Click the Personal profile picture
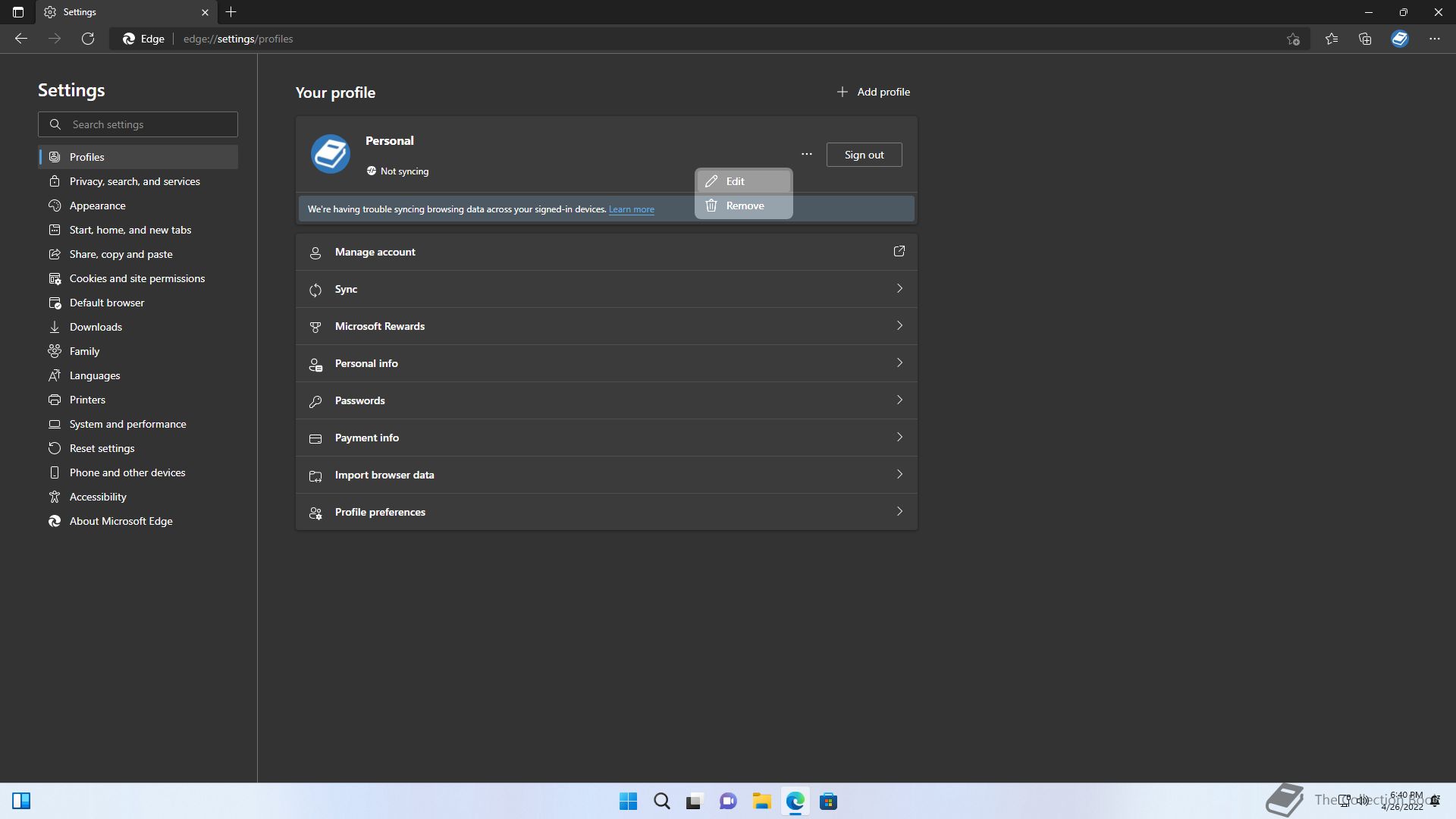The height and width of the screenshot is (819, 1456). point(331,154)
